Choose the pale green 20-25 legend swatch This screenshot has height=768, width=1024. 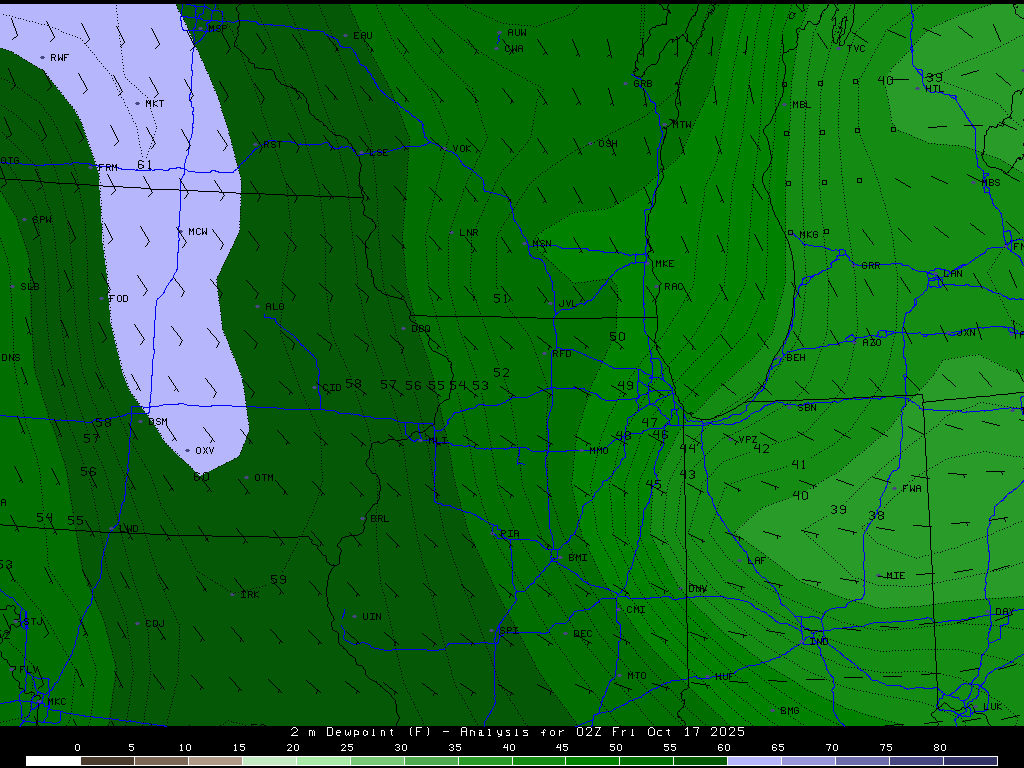point(323,761)
